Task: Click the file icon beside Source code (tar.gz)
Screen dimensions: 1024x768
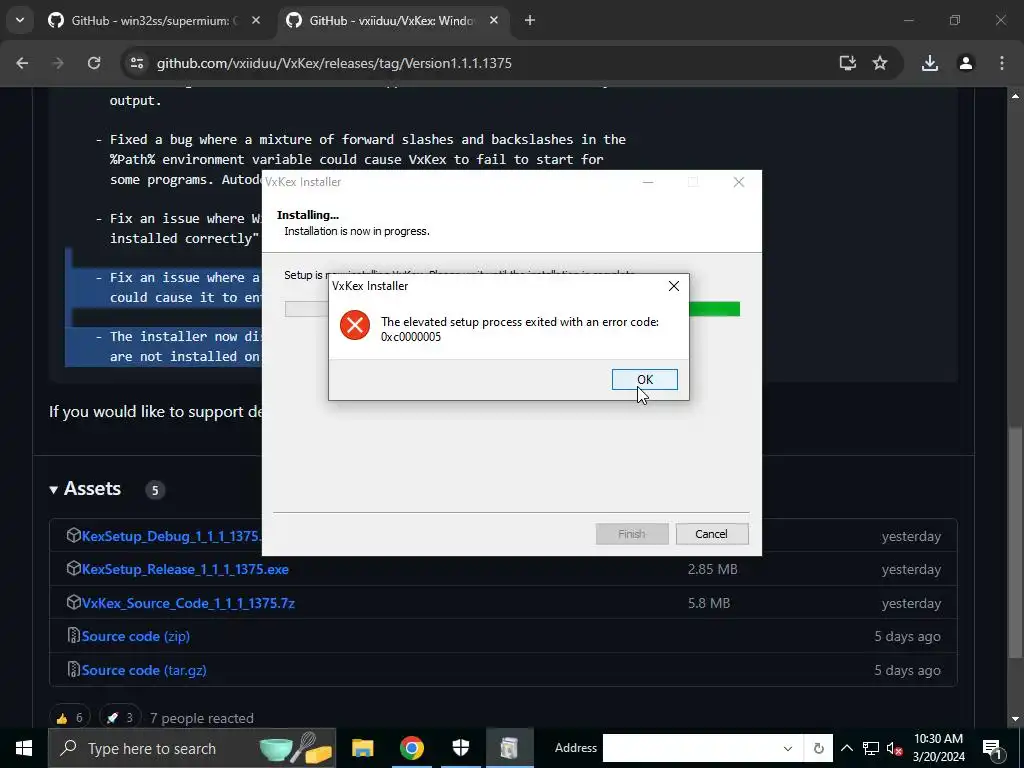Action: click(x=73, y=669)
